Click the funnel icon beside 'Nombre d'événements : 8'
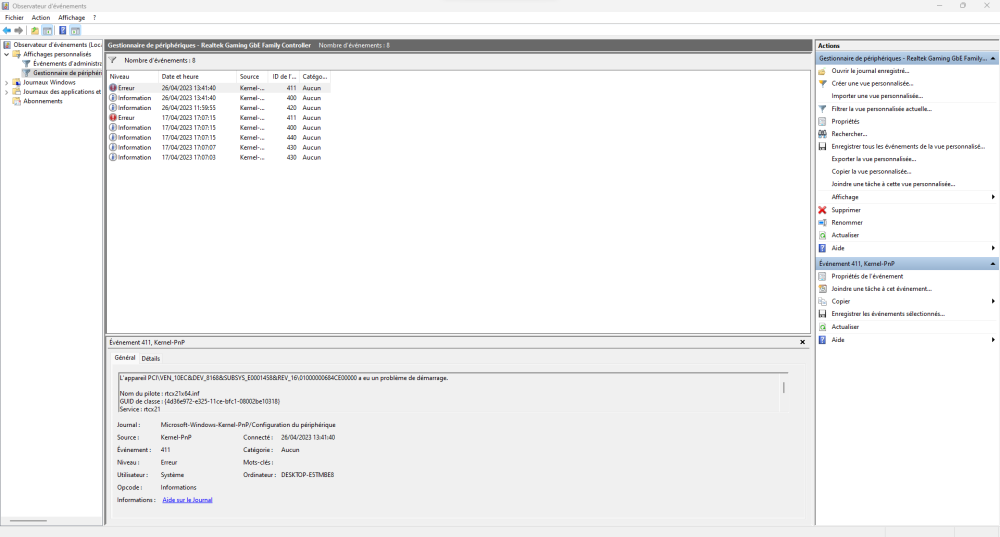 (x=113, y=61)
